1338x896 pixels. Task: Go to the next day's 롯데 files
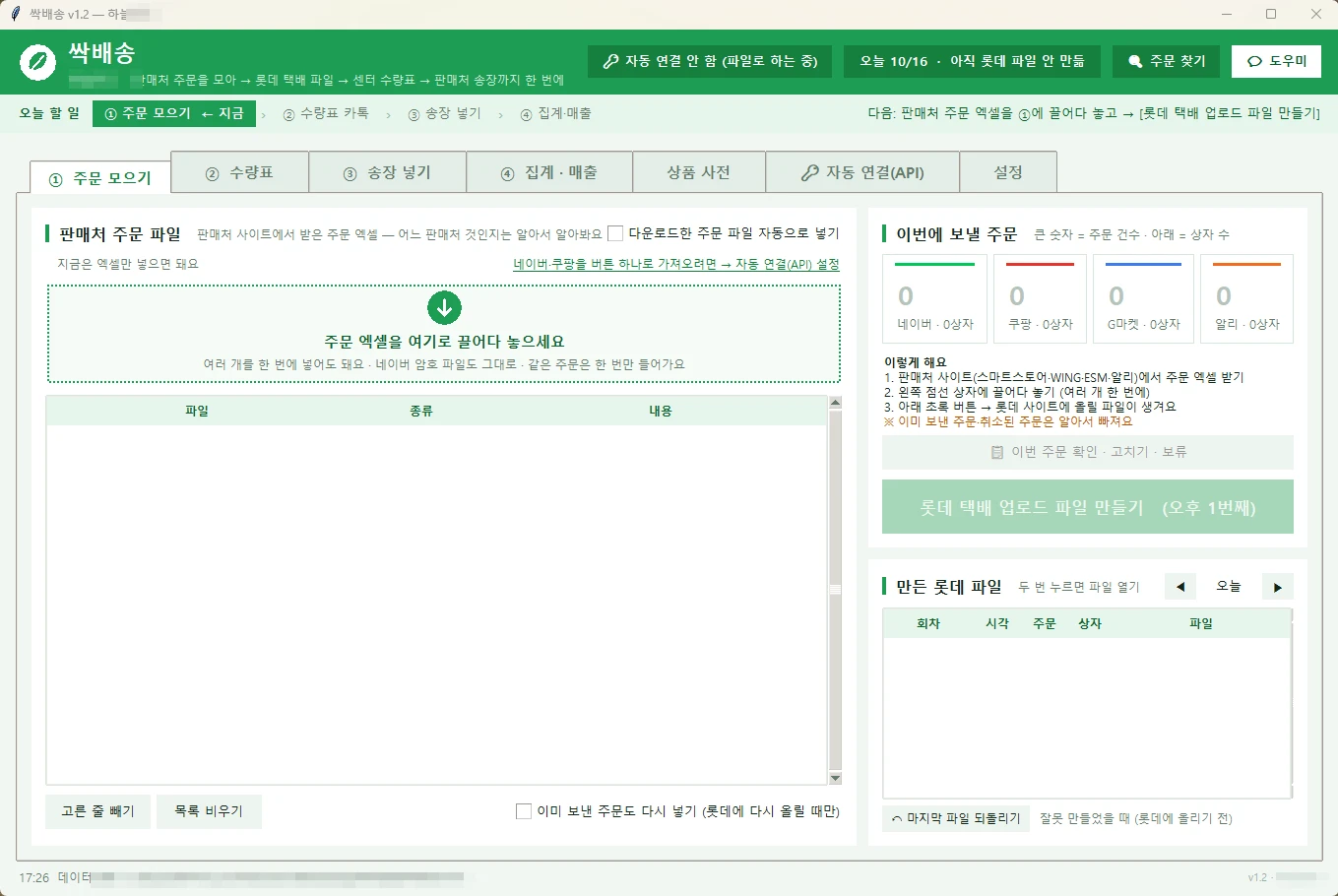(1278, 587)
